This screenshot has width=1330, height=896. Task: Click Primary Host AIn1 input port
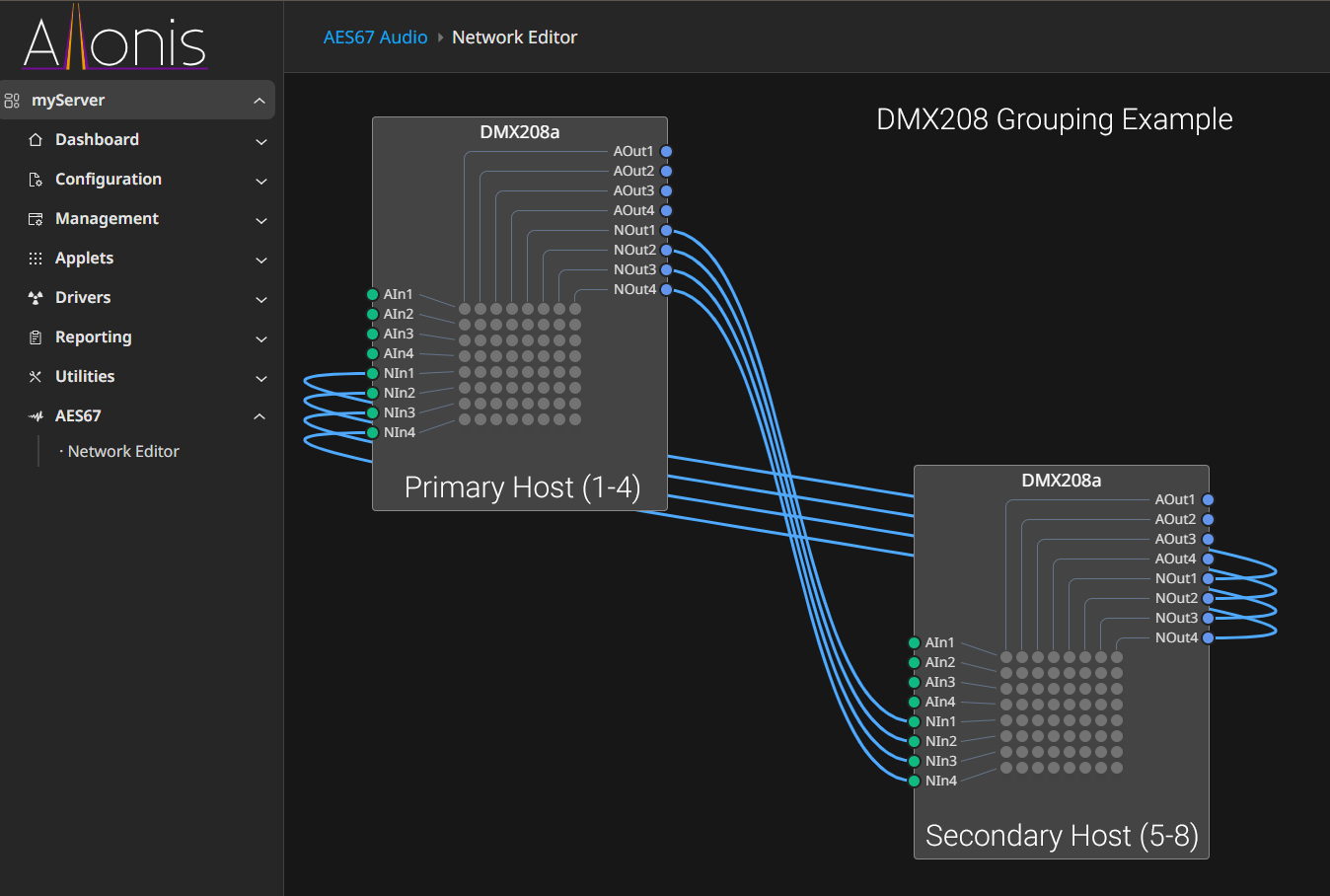point(373,294)
